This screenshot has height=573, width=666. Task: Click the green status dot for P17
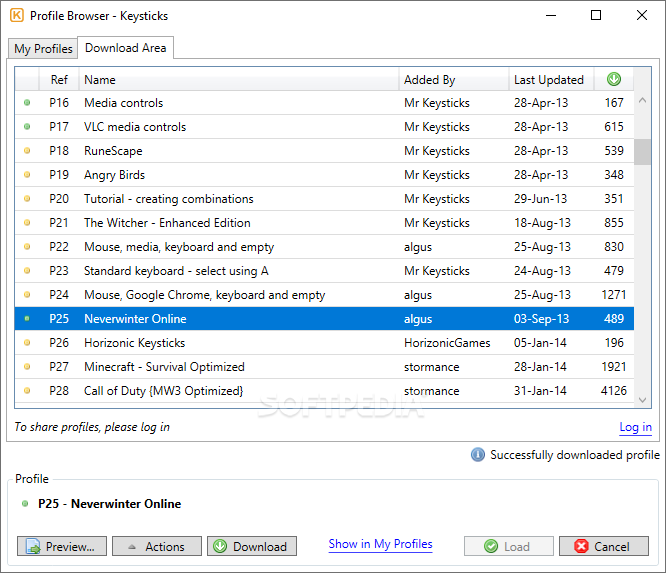27,127
